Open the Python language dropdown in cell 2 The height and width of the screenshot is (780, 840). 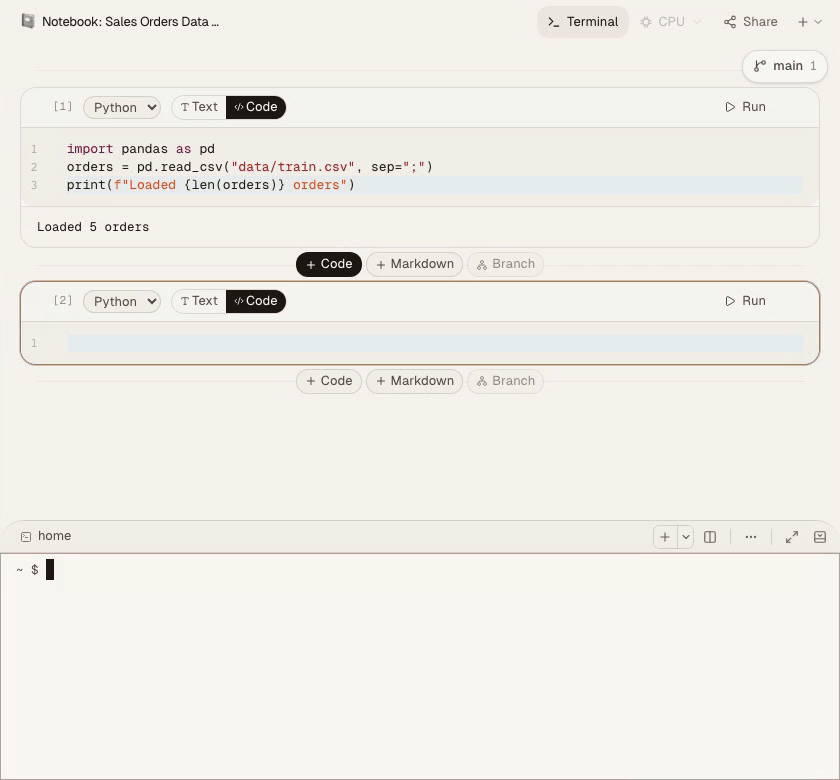122,301
